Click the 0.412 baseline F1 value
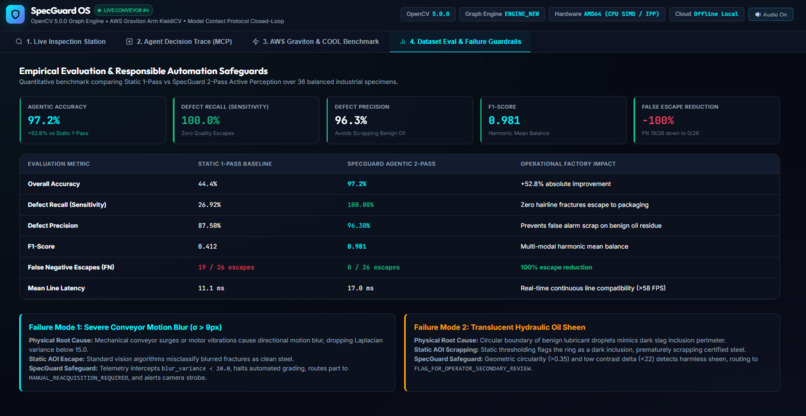This screenshot has height=416, width=806. tap(207, 247)
